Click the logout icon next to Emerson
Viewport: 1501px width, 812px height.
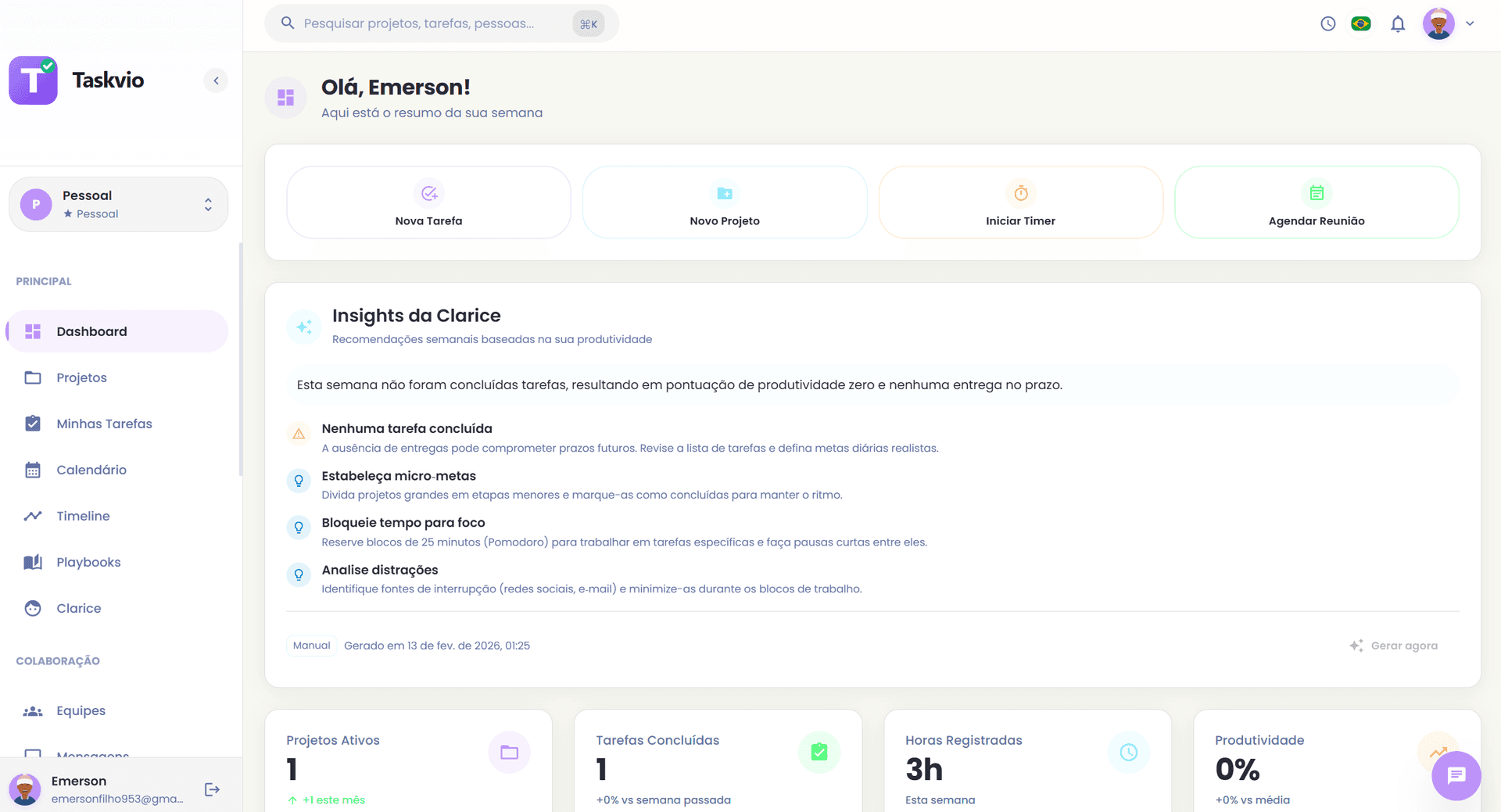212,789
